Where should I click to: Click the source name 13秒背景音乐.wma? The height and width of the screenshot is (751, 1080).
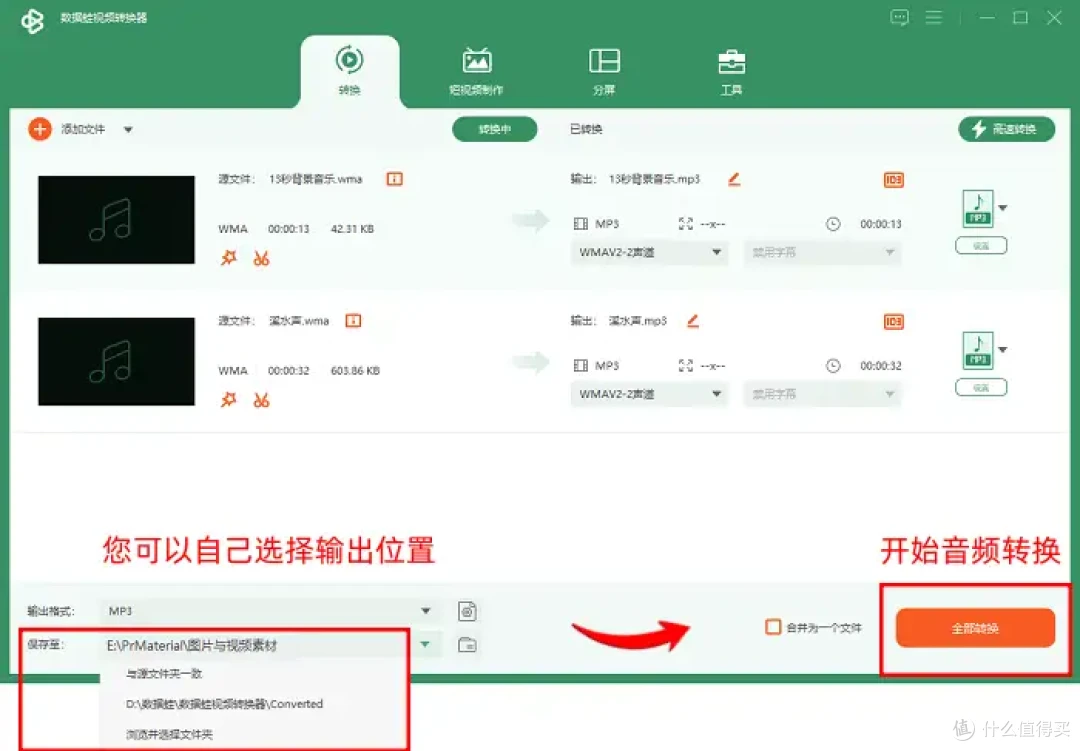[315, 179]
